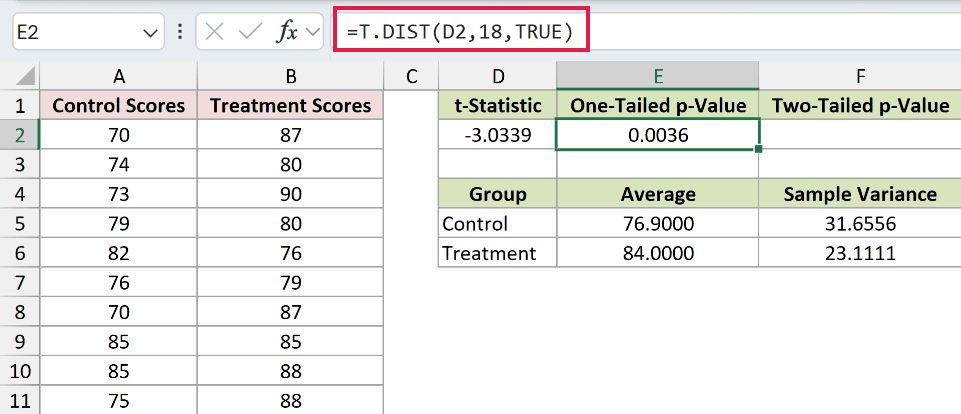
Task: Select cell with variance 31.6556
Action: 860,223
